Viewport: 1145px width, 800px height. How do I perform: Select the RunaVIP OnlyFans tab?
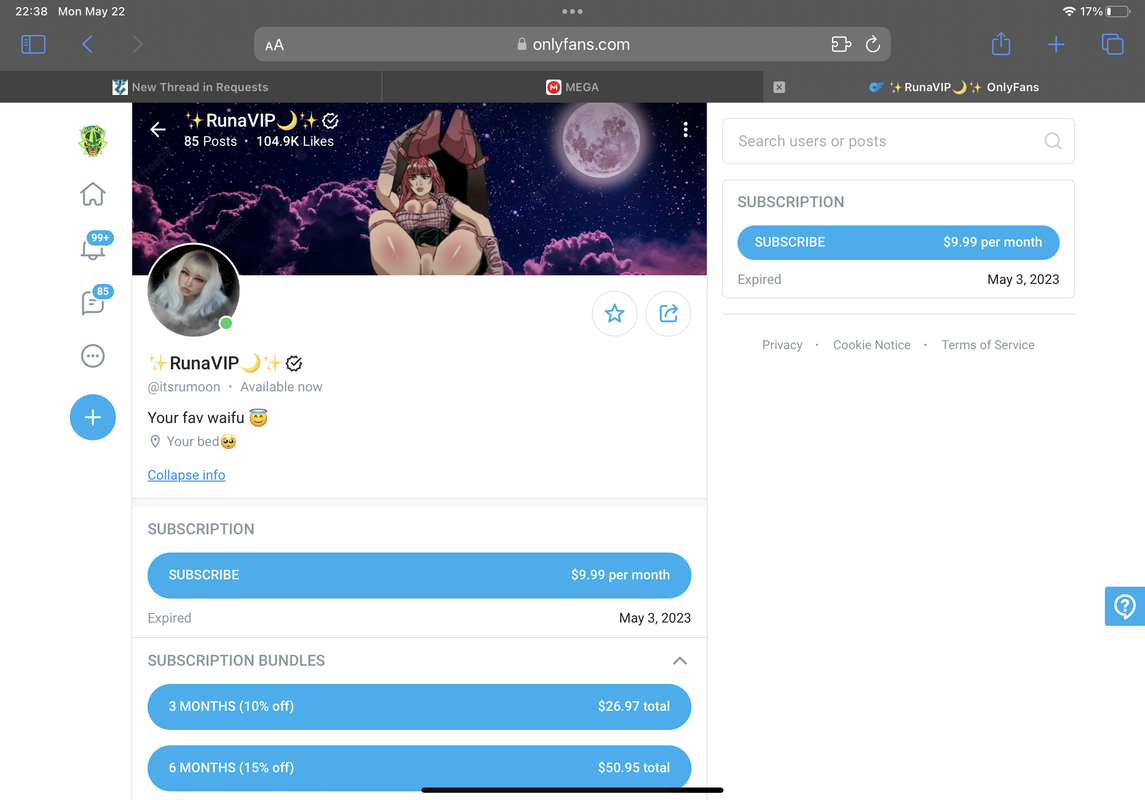954,87
